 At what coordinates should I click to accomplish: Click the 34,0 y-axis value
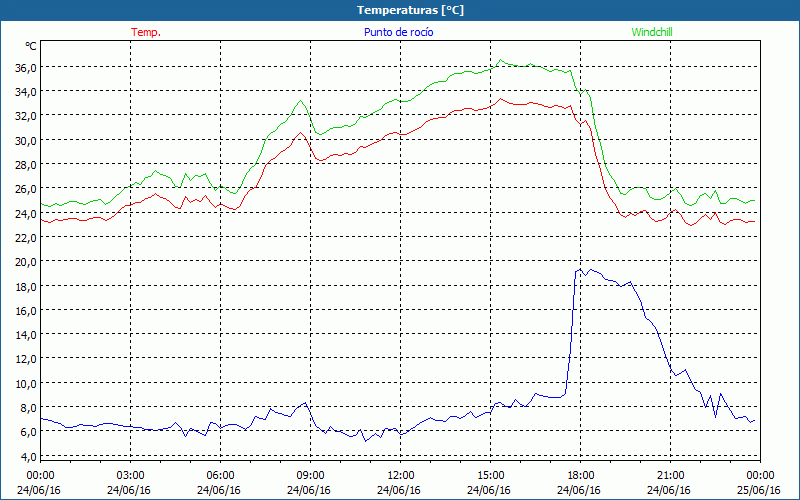26,92
